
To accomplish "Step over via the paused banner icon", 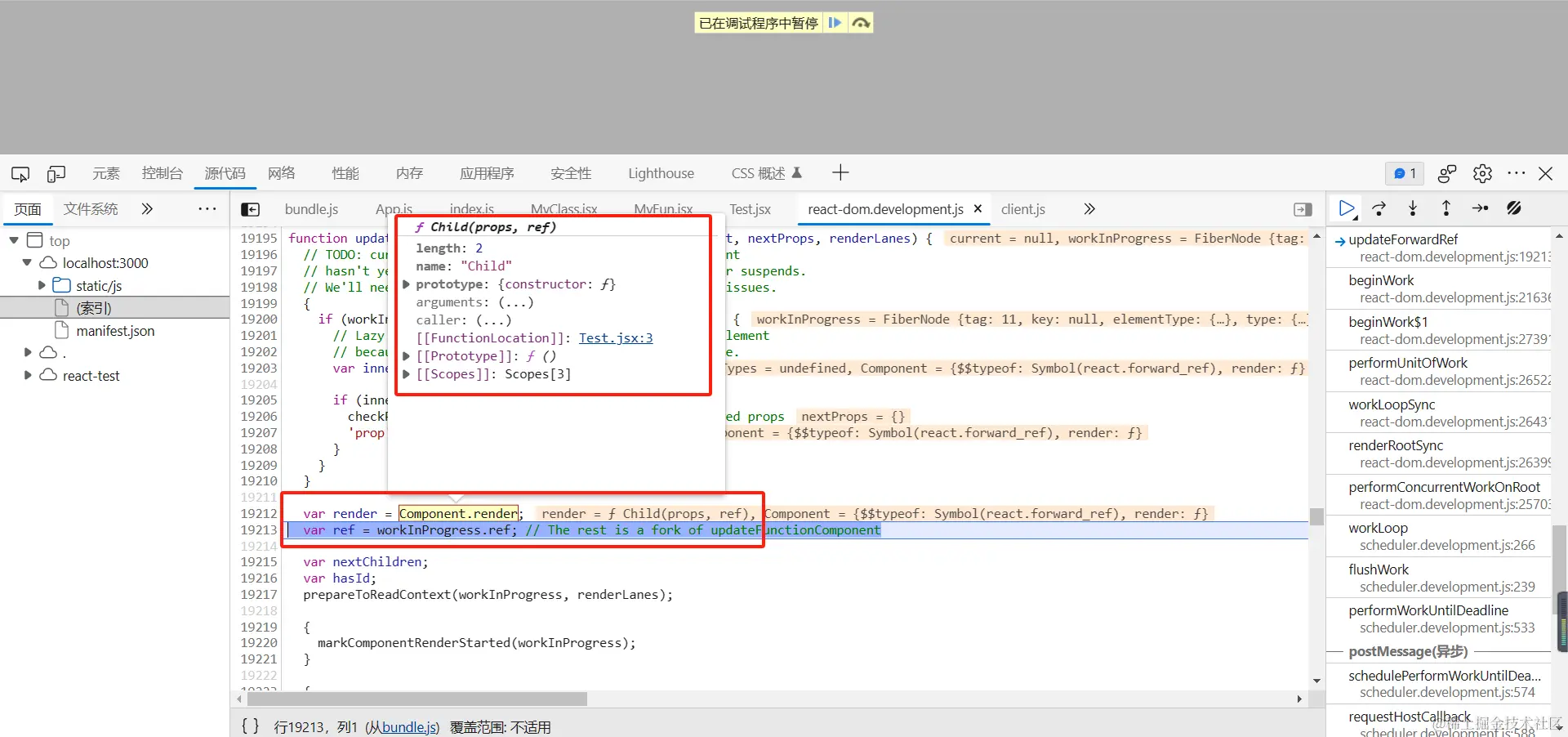I will coord(860,23).
